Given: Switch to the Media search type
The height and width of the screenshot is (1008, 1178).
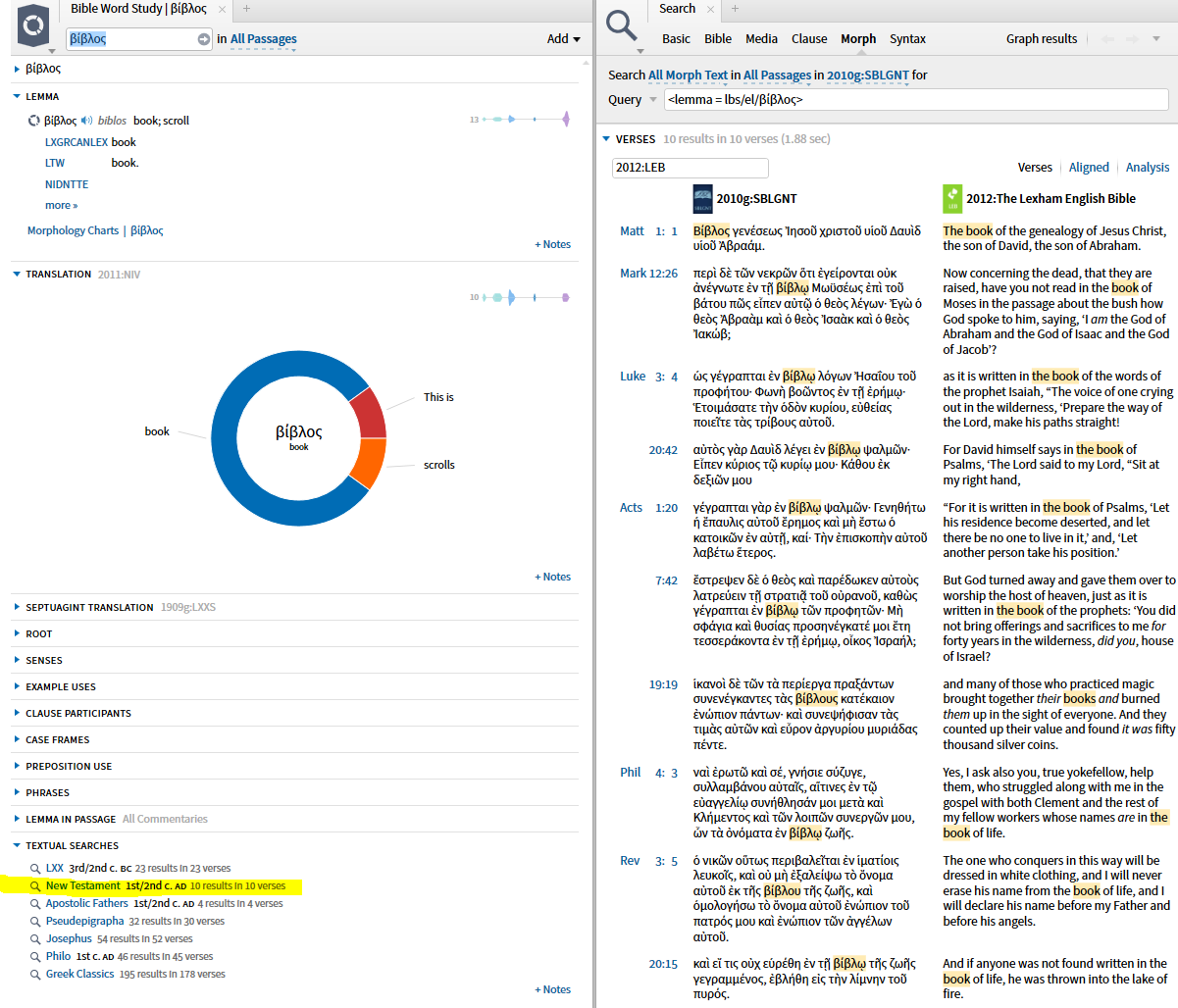Looking at the screenshot, I should [761, 39].
